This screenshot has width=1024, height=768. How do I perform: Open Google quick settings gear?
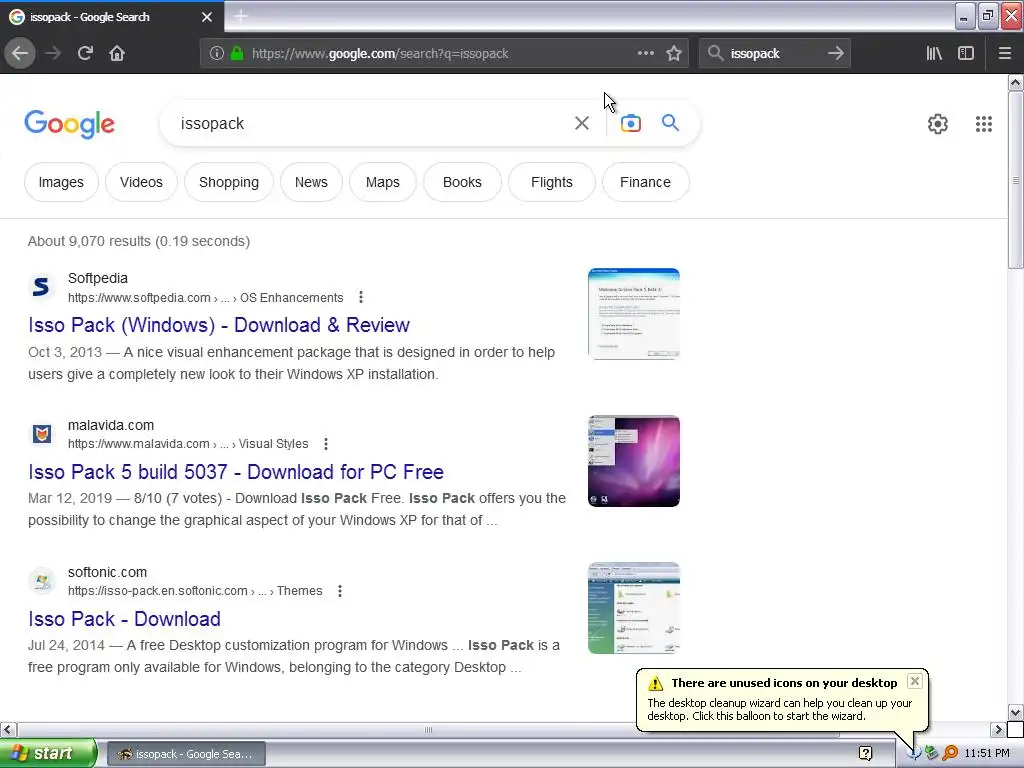938,124
